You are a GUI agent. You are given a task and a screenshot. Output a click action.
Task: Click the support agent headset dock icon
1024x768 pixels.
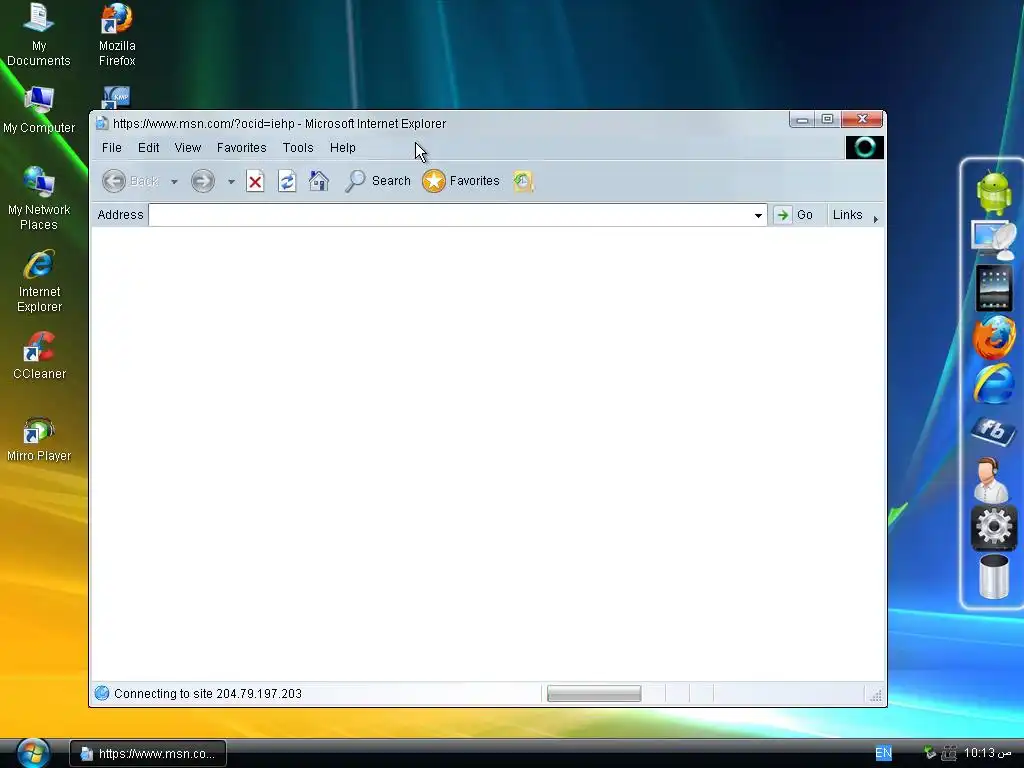coord(991,480)
